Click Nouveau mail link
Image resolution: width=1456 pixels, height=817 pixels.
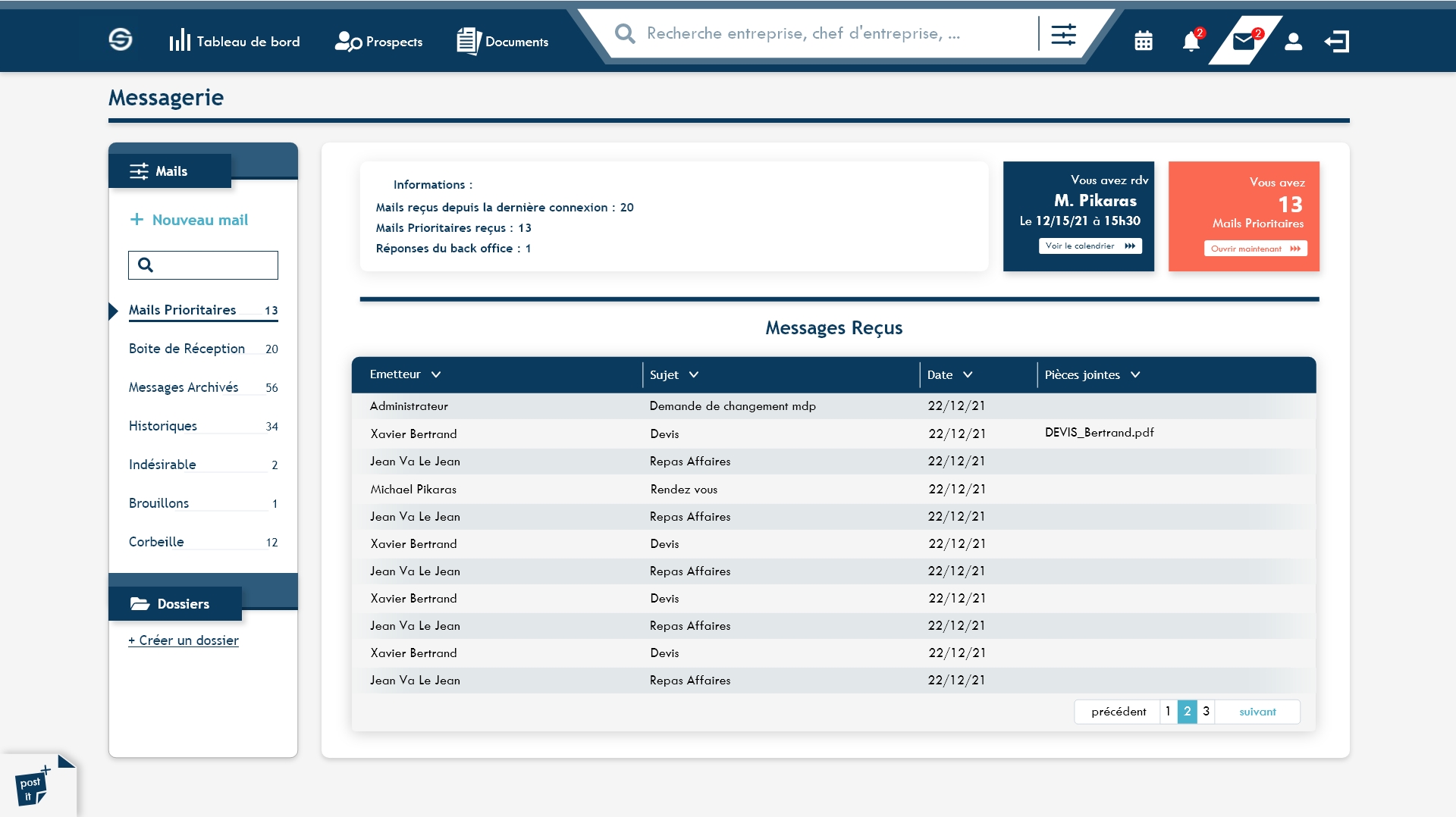[x=200, y=220]
